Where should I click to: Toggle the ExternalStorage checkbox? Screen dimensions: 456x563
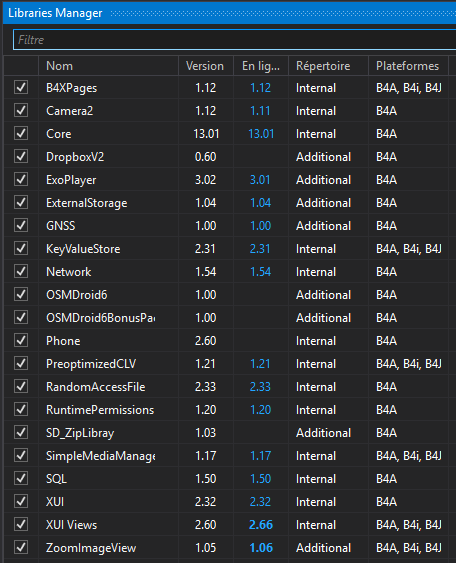click(x=21, y=202)
